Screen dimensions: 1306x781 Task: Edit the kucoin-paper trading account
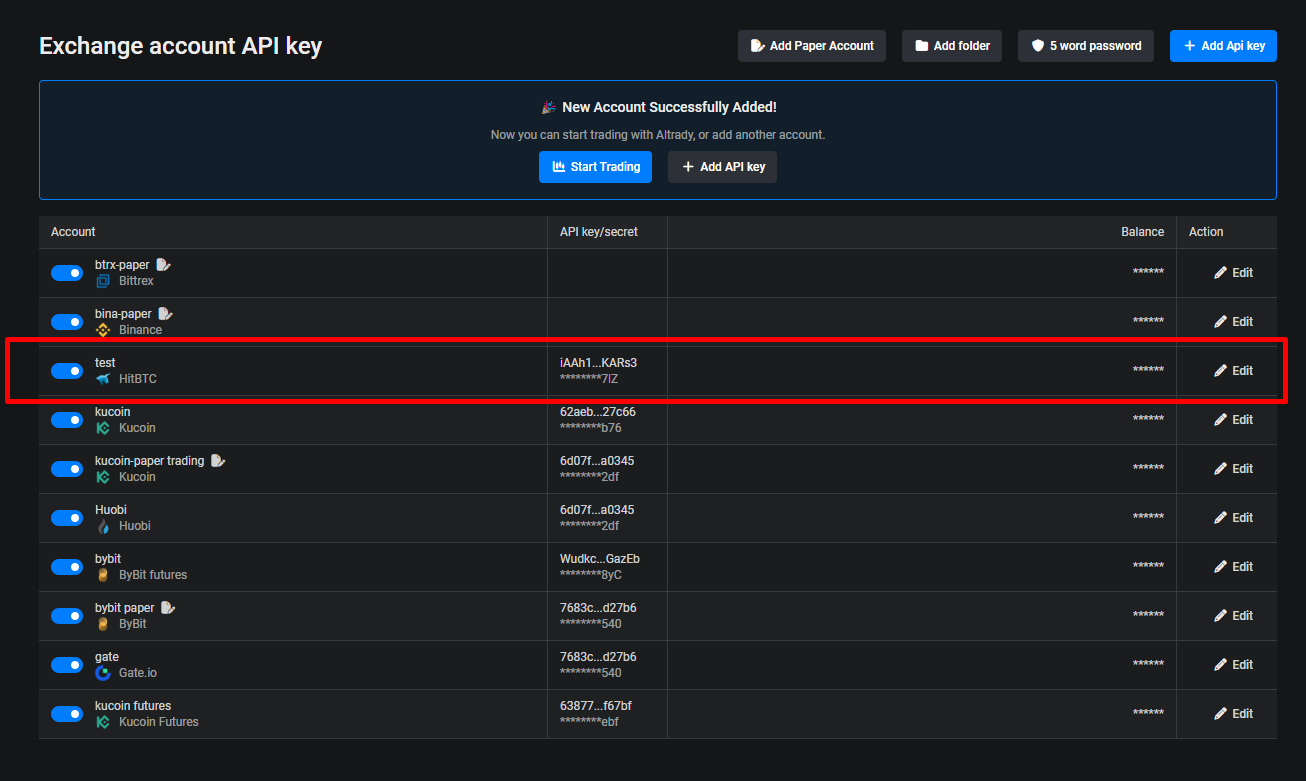click(x=1233, y=469)
